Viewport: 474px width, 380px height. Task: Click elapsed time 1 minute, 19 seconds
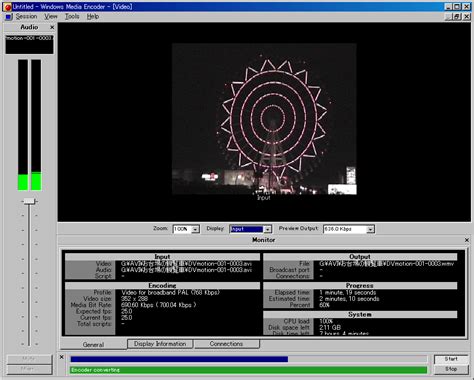[348, 292]
